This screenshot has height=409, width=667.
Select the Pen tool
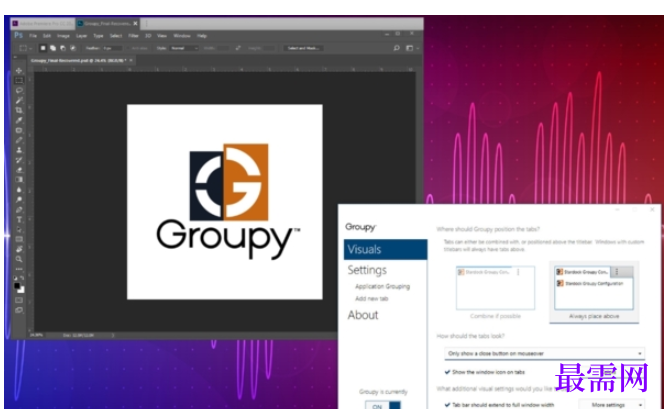point(19,210)
